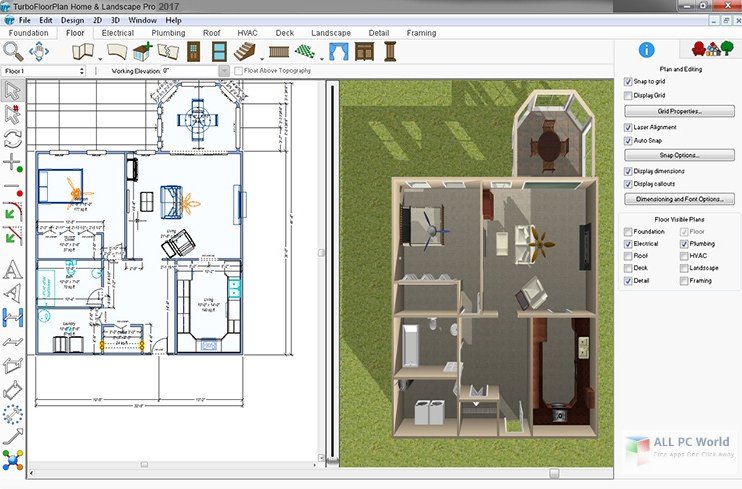Switch to the Framing tab
Screen dimensions: 742x489
(x=421, y=33)
